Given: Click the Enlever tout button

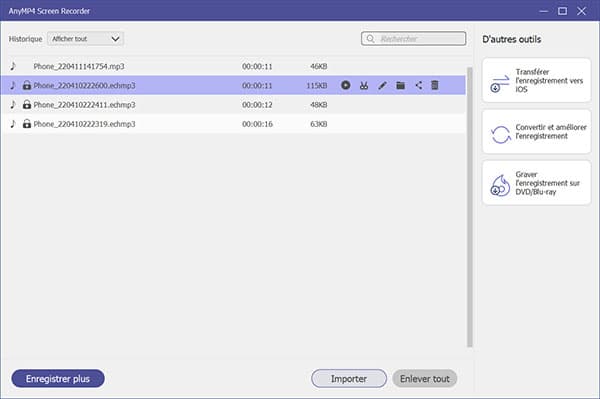Looking at the screenshot, I should [x=424, y=379].
